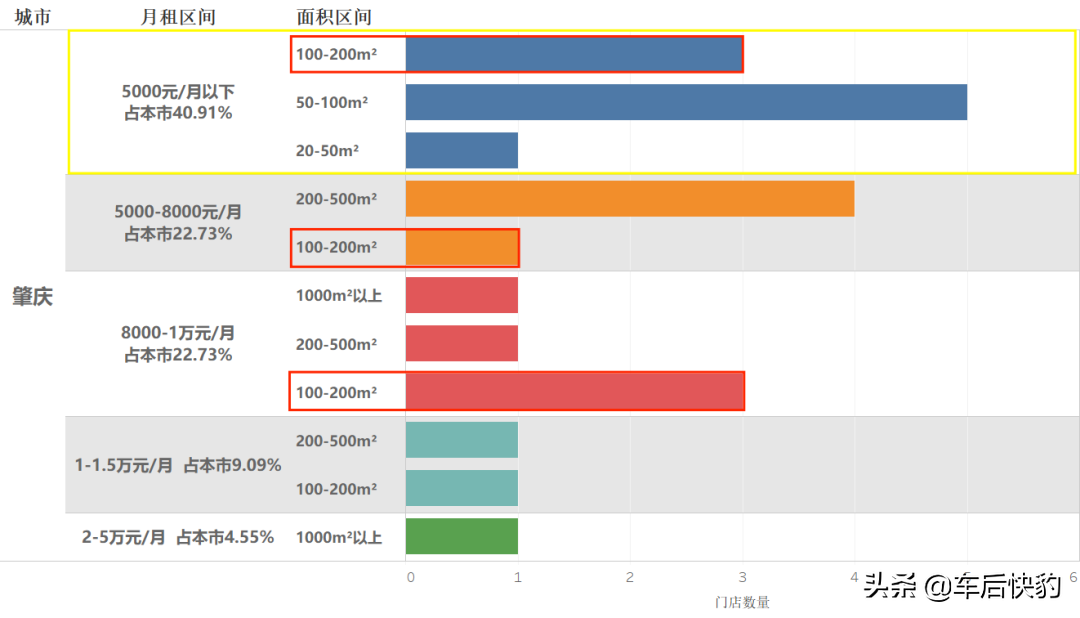
Task: Select "100-200m²" label in 1-1.5万元/月 group
Action: tap(336, 488)
